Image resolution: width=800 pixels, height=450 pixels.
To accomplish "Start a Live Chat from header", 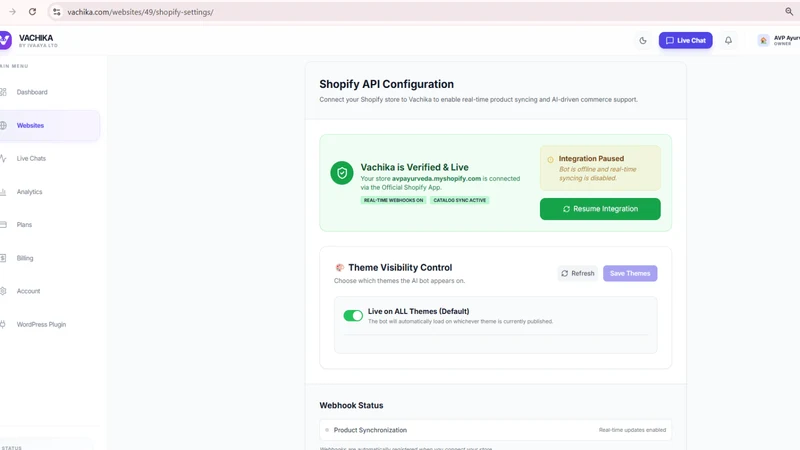I will (x=685, y=40).
